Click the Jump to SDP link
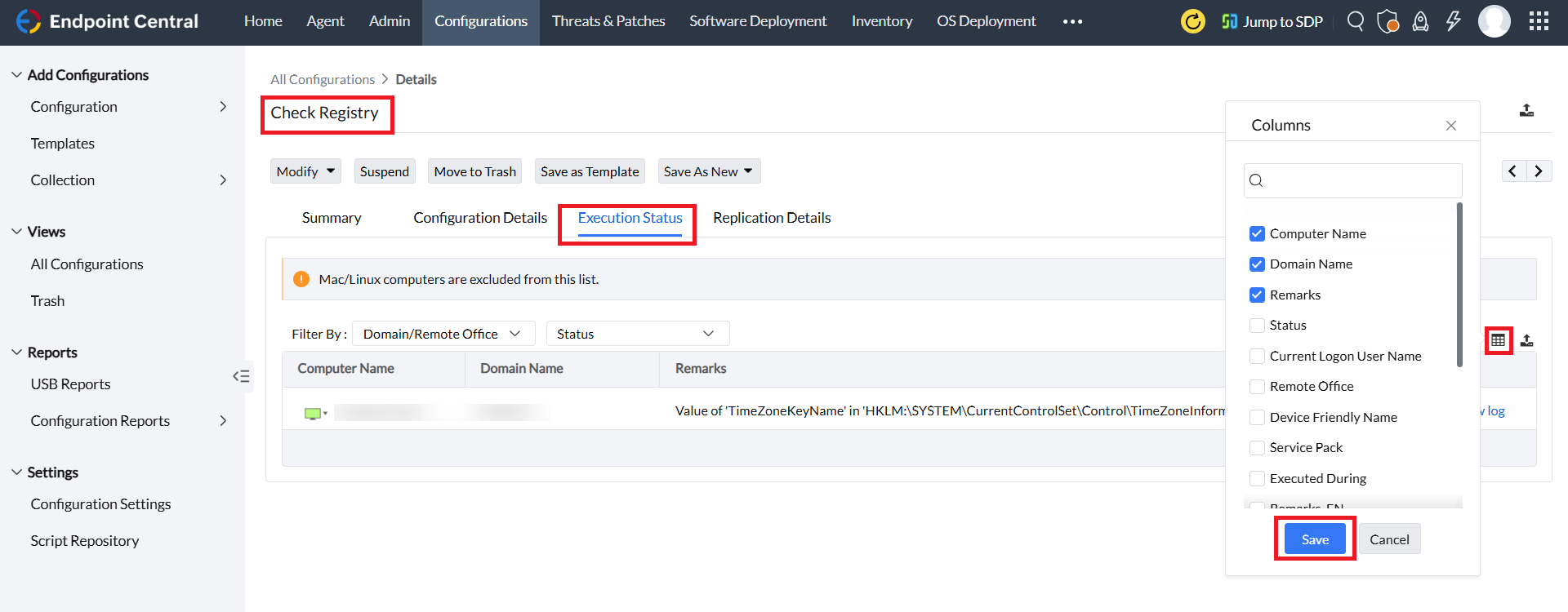 pyautogui.click(x=1272, y=21)
